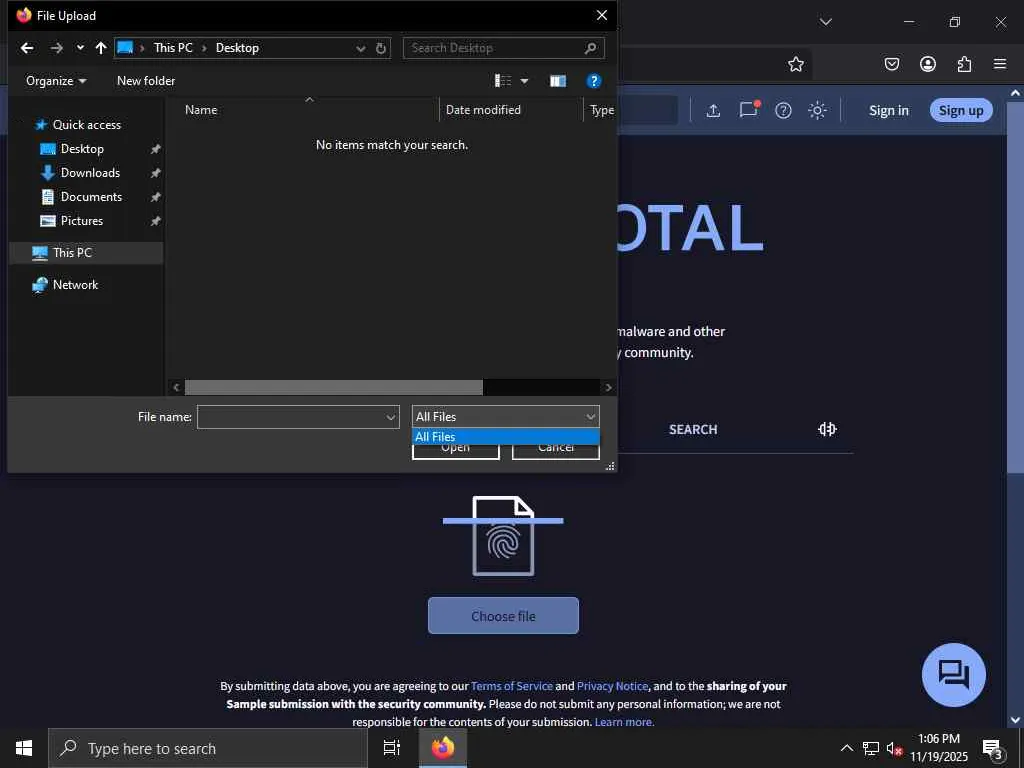Open the blue Help question mark icon
The height and width of the screenshot is (768, 1024).
(594, 81)
